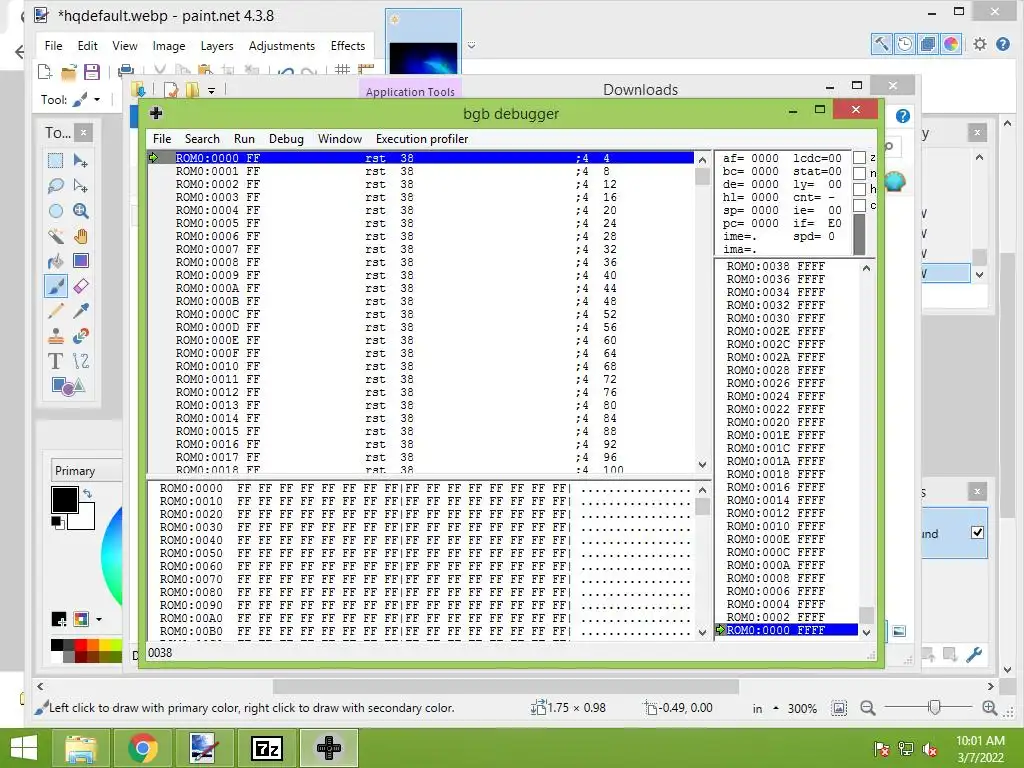Open the Tool chooser dropdown arrow
Image resolution: width=1024 pixels, height=768 pixels.
[x=97, y=100]
